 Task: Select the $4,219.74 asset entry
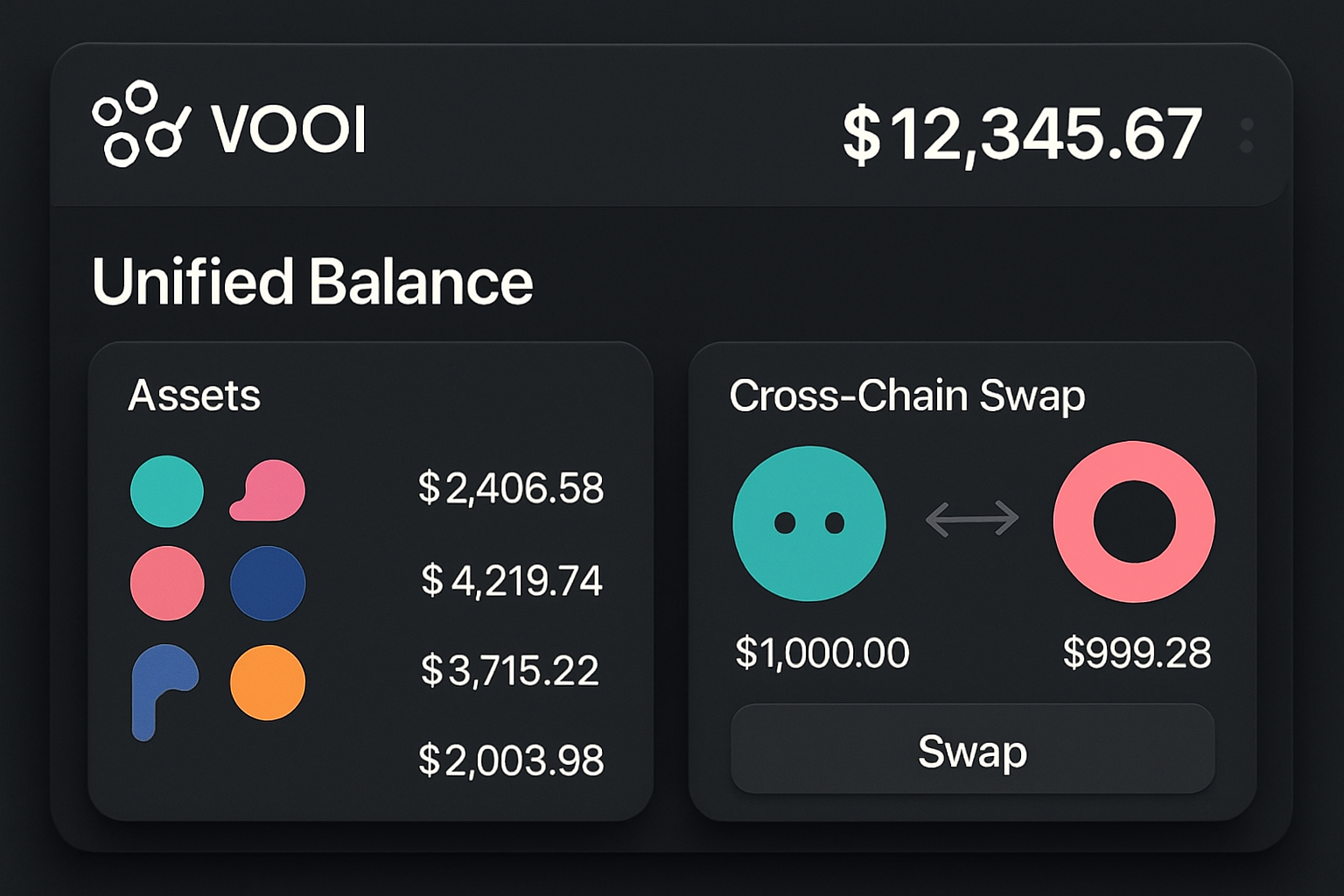click(x=512, y=580)
